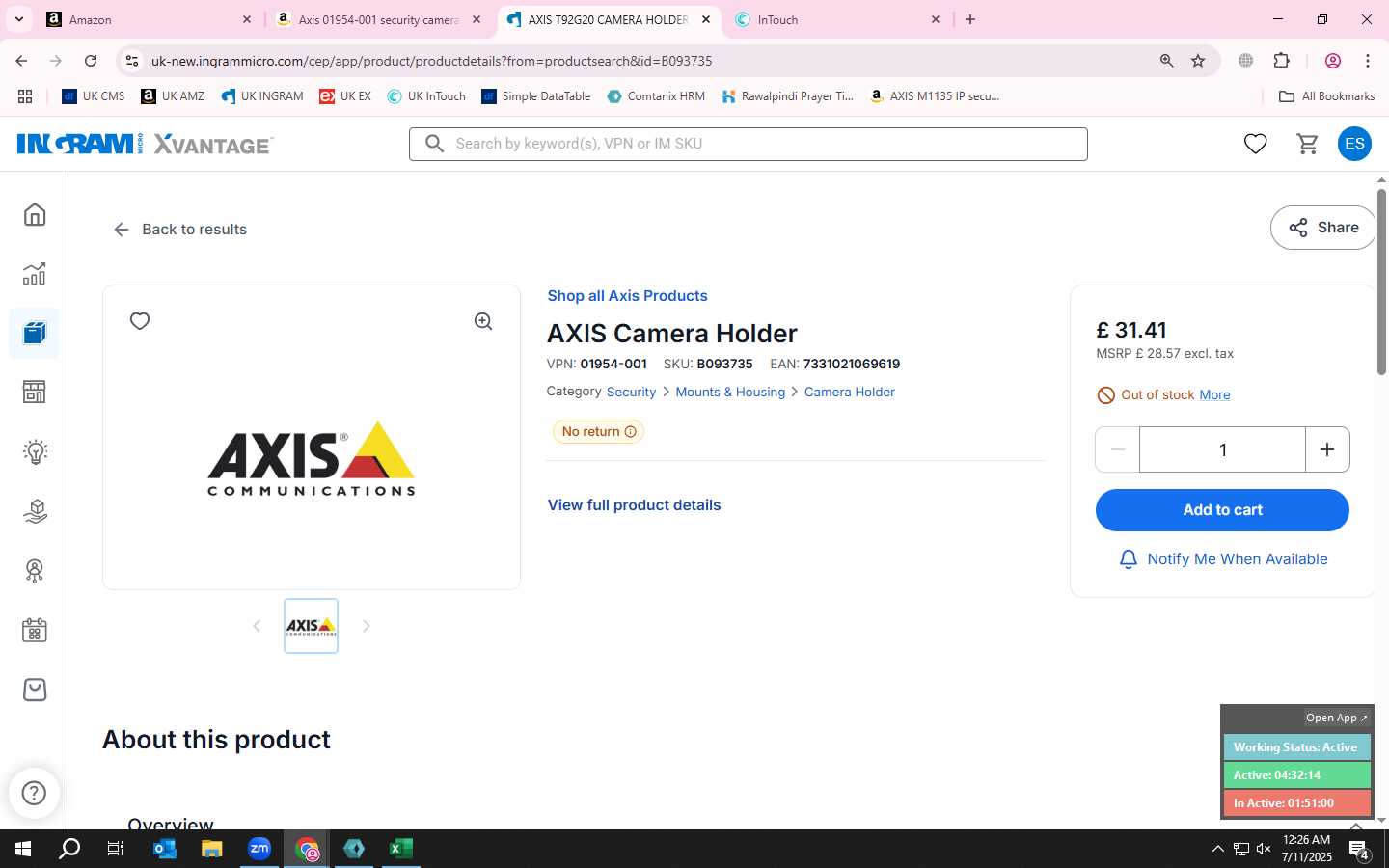Open the wishlist heart in header
Viewport: 1389px width, 868px height.
coord(1255,144)
